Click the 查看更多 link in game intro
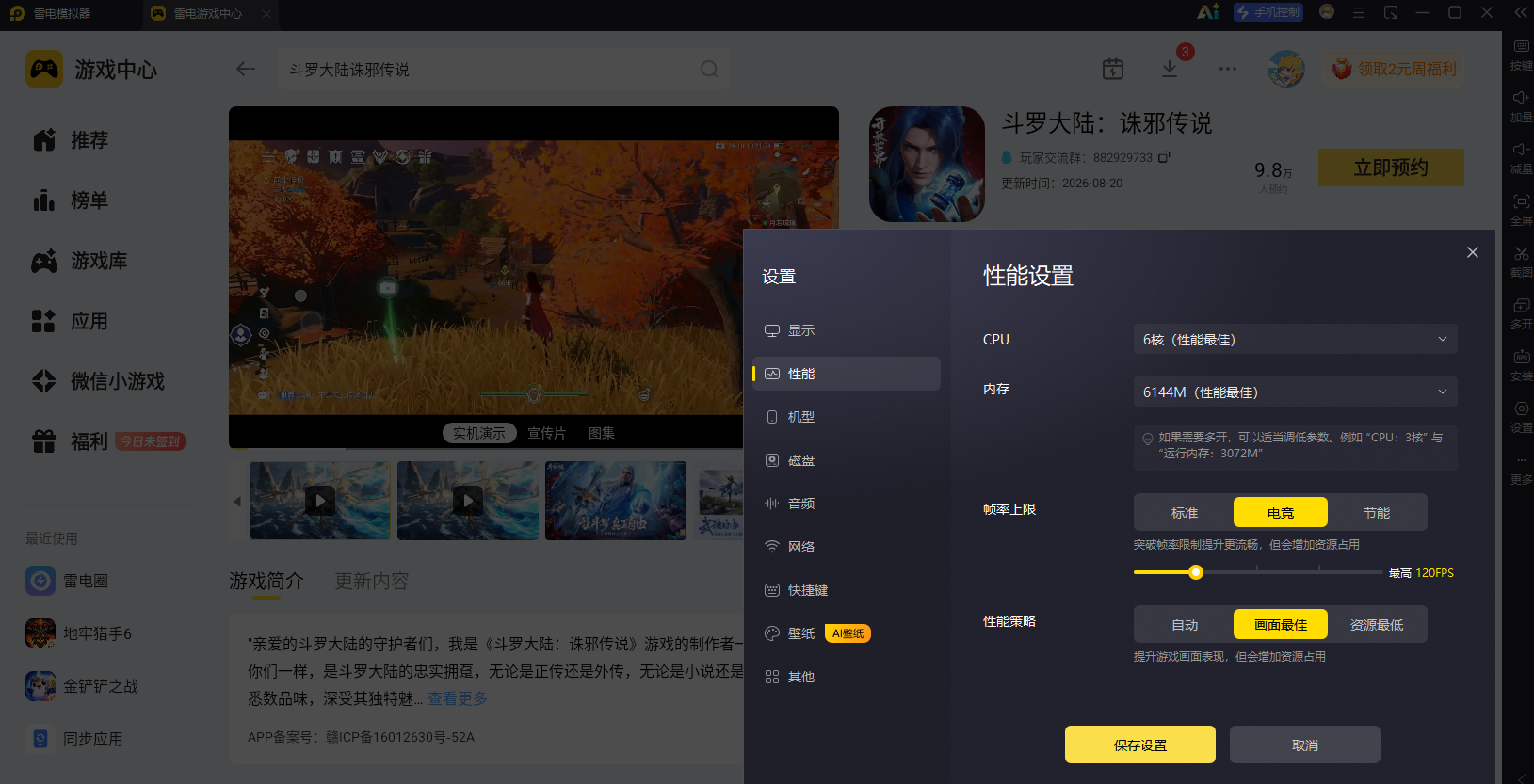Viewport: 1534px width, 784px height. click(458, 698)
